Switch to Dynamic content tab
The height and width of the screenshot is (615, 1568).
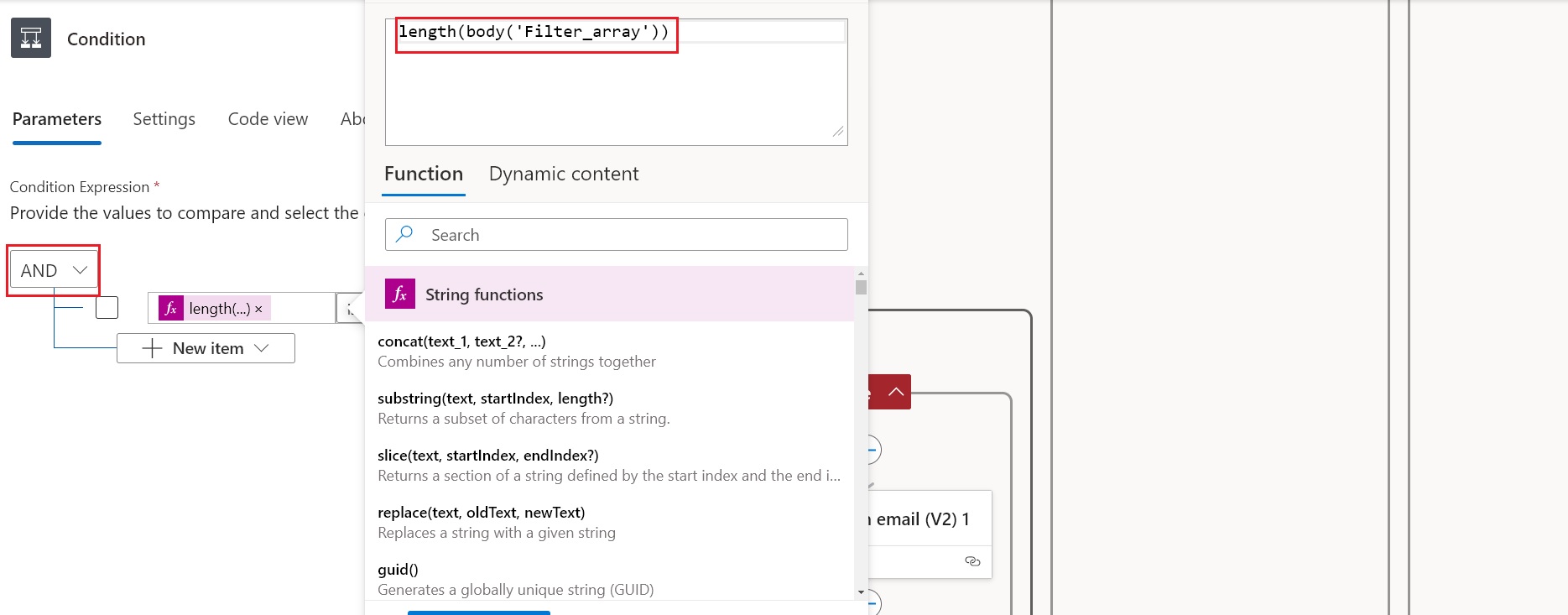pos(563,174)
